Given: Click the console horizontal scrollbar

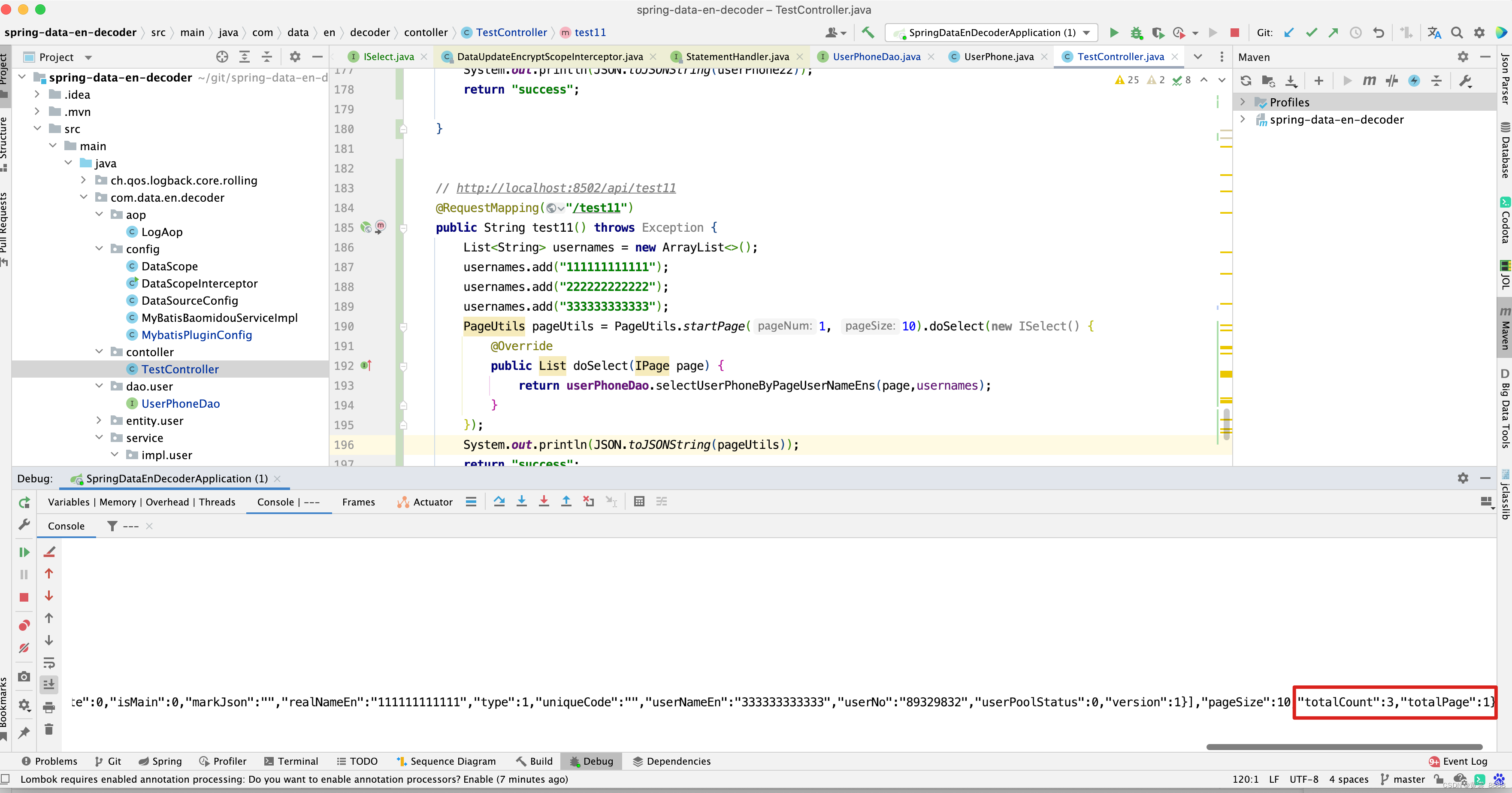Looking at the screenshot, I should click(1344, 747).
